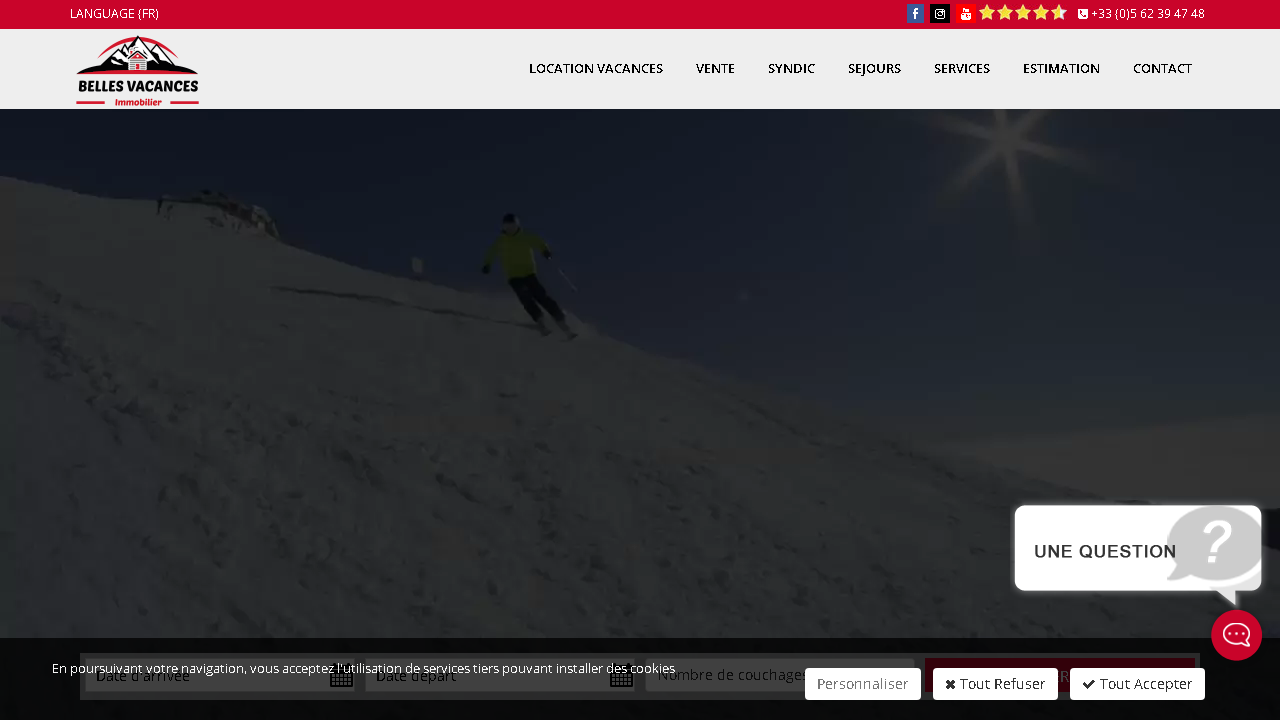Image resolution: width=1280 pixels, height=720 pixels.
Task: Click Tout Refuser cookies button
Action: [x=995, y=684]
